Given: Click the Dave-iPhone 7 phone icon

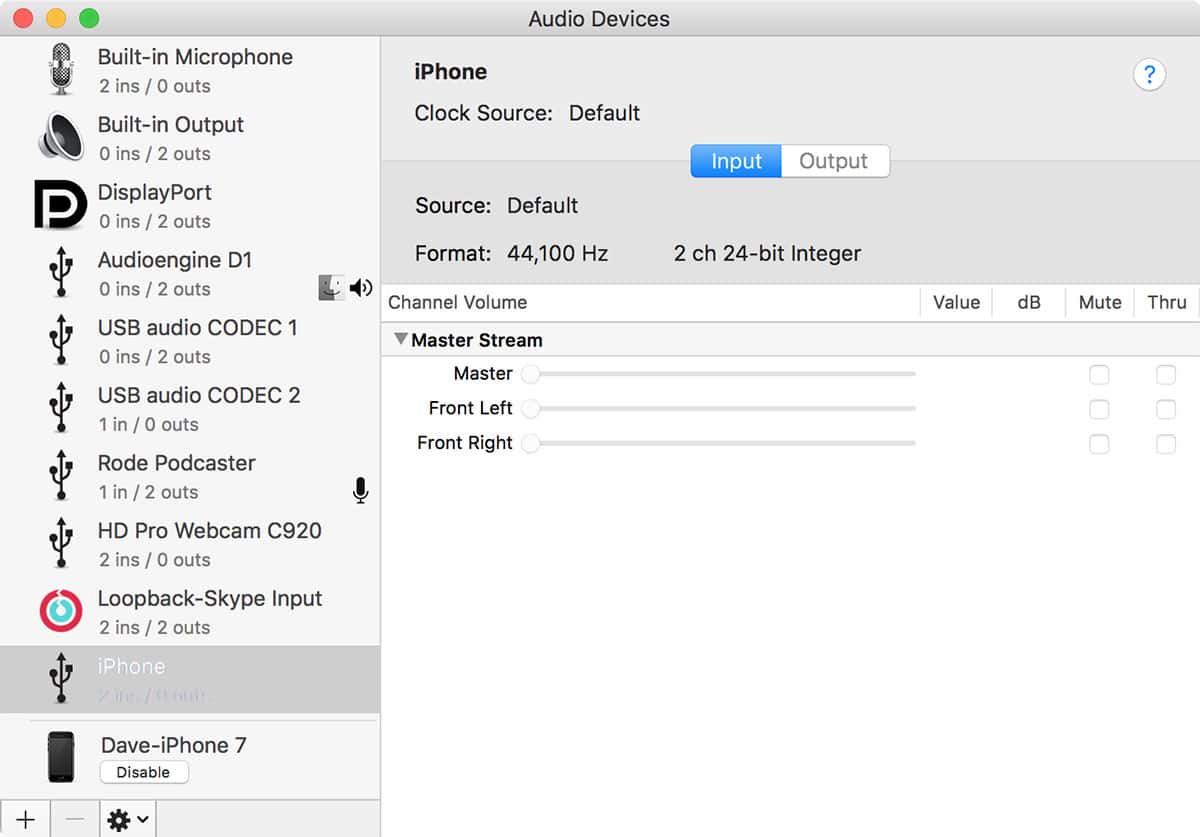Looking at the screenshot, I should 61,757.
